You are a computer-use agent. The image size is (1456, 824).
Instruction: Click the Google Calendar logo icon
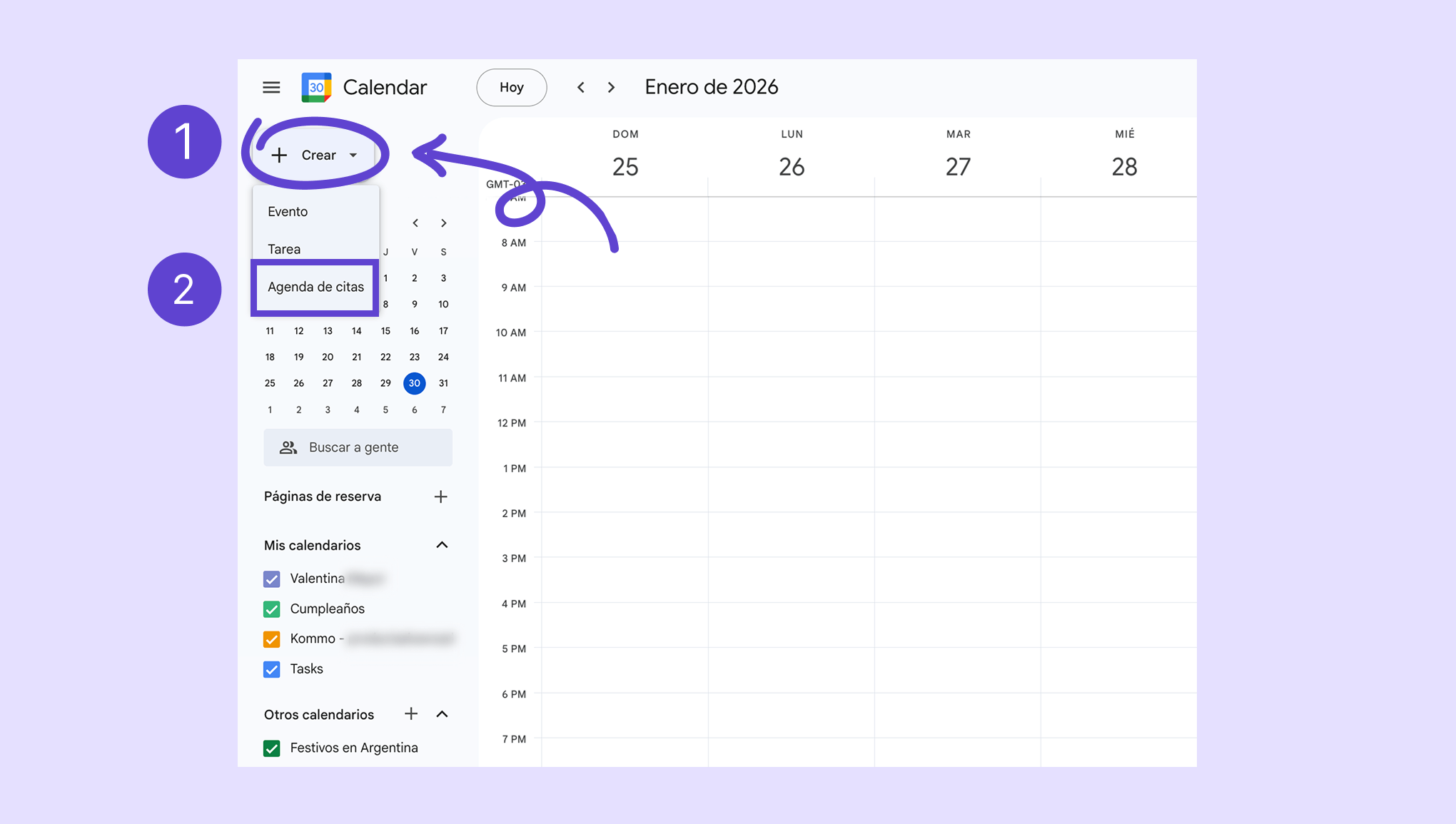tap(316, 87)
